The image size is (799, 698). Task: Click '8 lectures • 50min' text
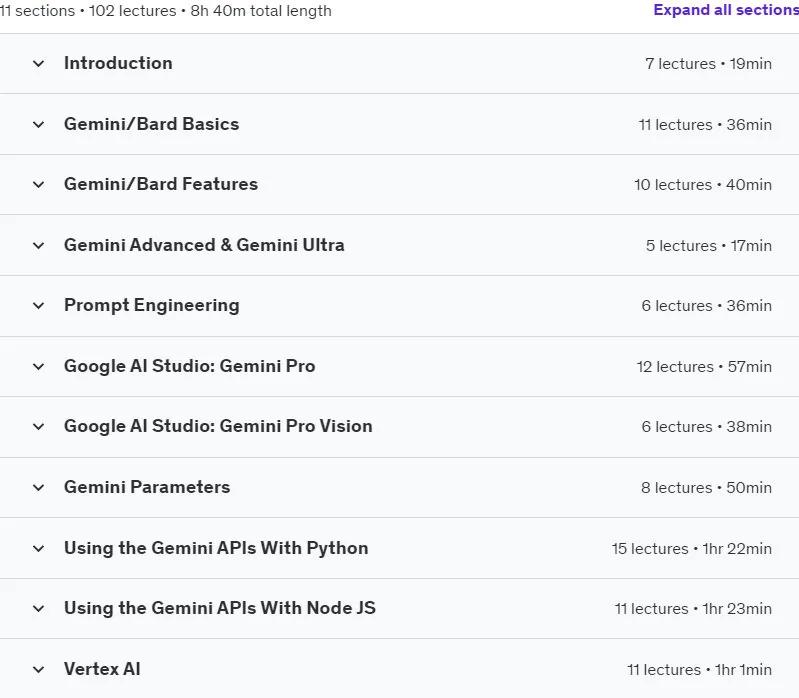click(x=706, y=488)
